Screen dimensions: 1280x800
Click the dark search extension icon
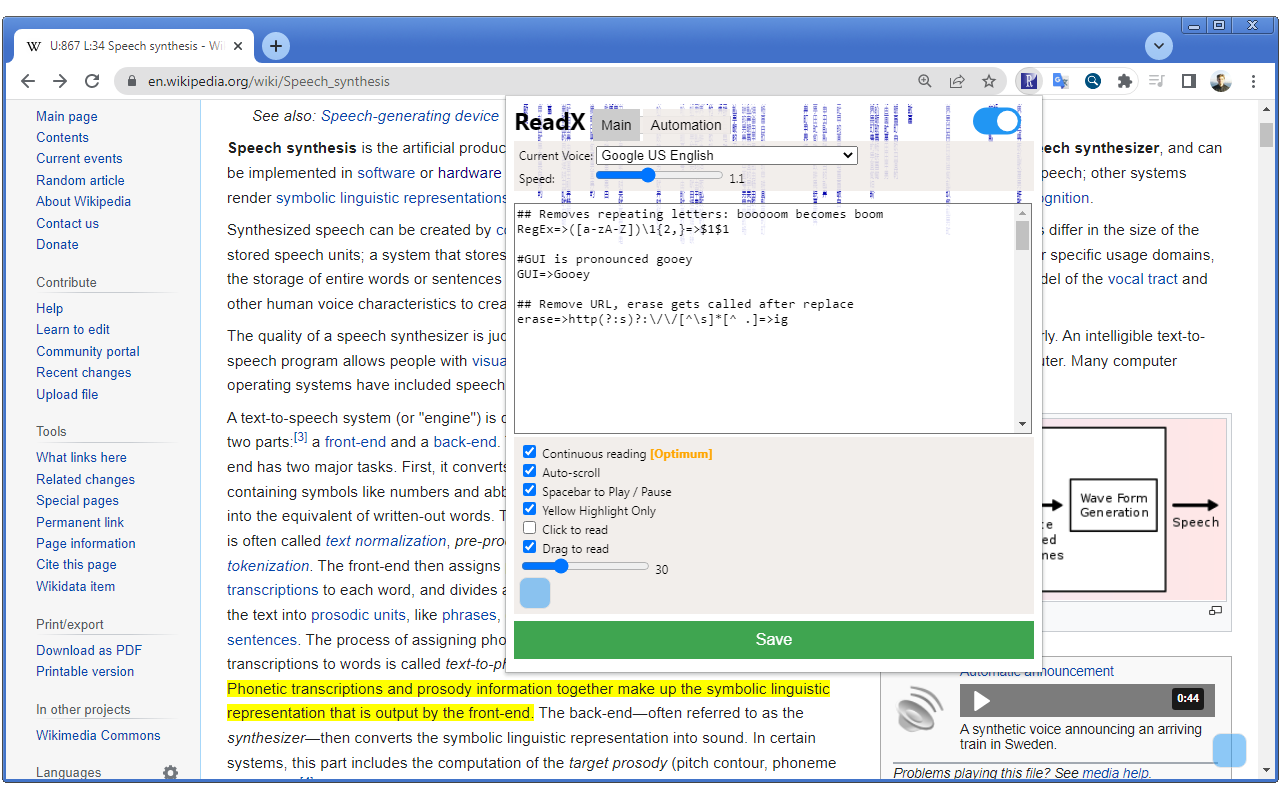pos(1093,80)
